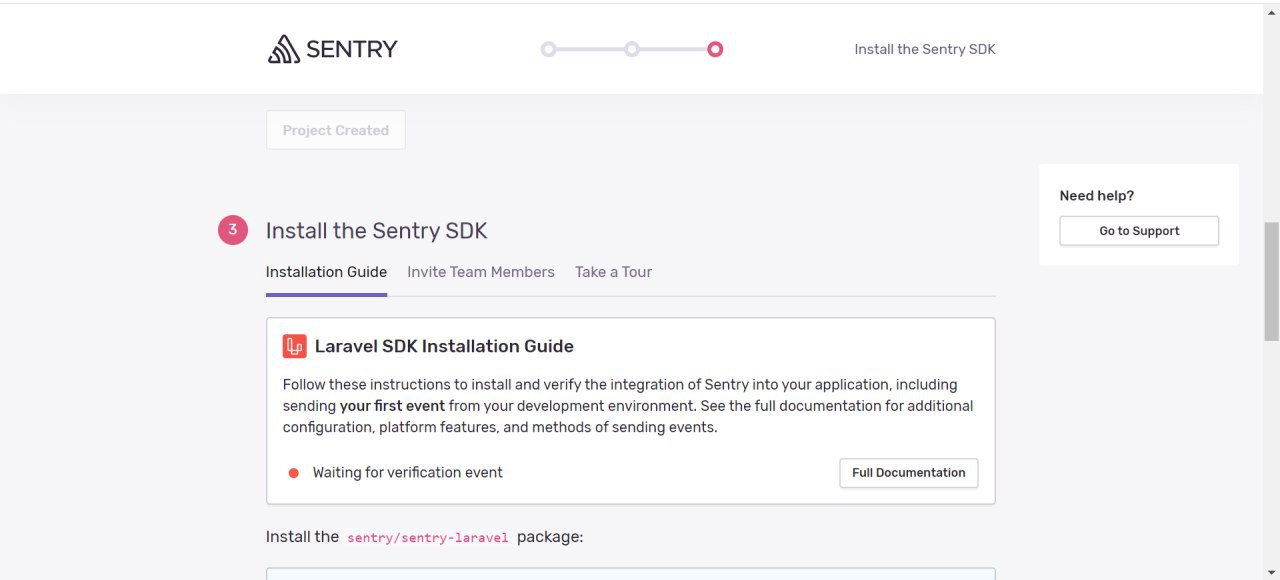1280x580 pixels.
Task: Click the pink step 3 number badge
Action: [x=233, y=230]
